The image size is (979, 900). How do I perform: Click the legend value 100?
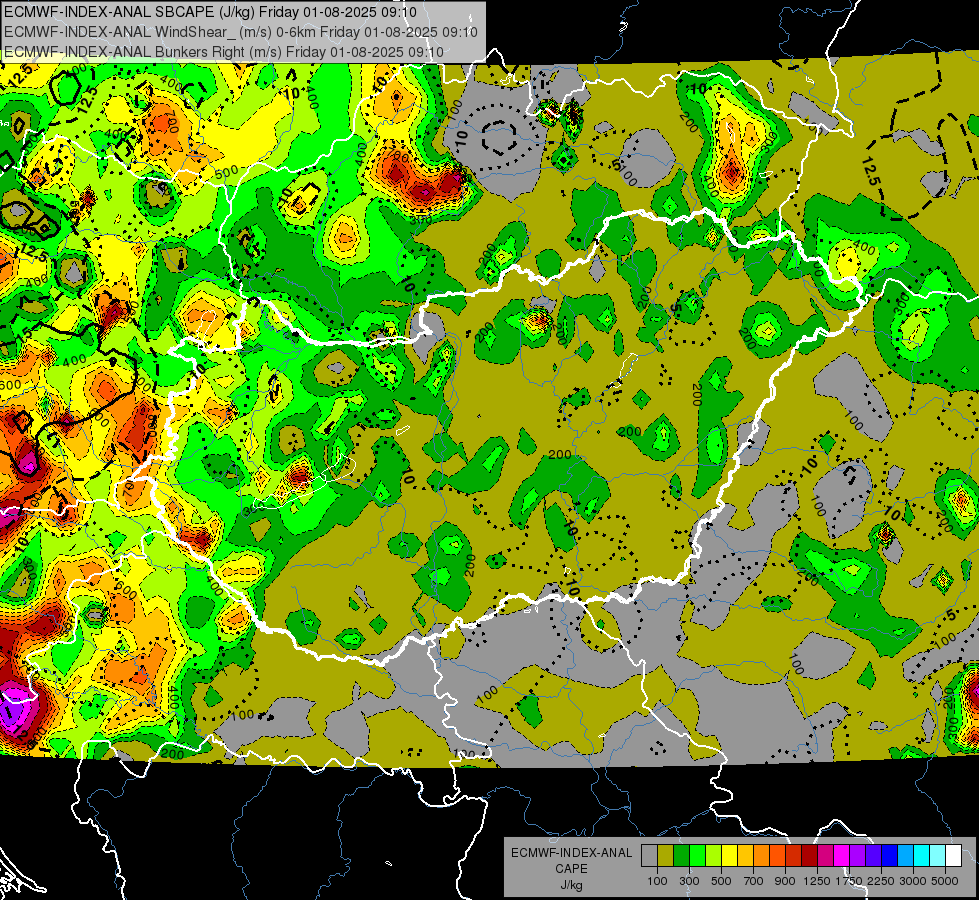657,881
